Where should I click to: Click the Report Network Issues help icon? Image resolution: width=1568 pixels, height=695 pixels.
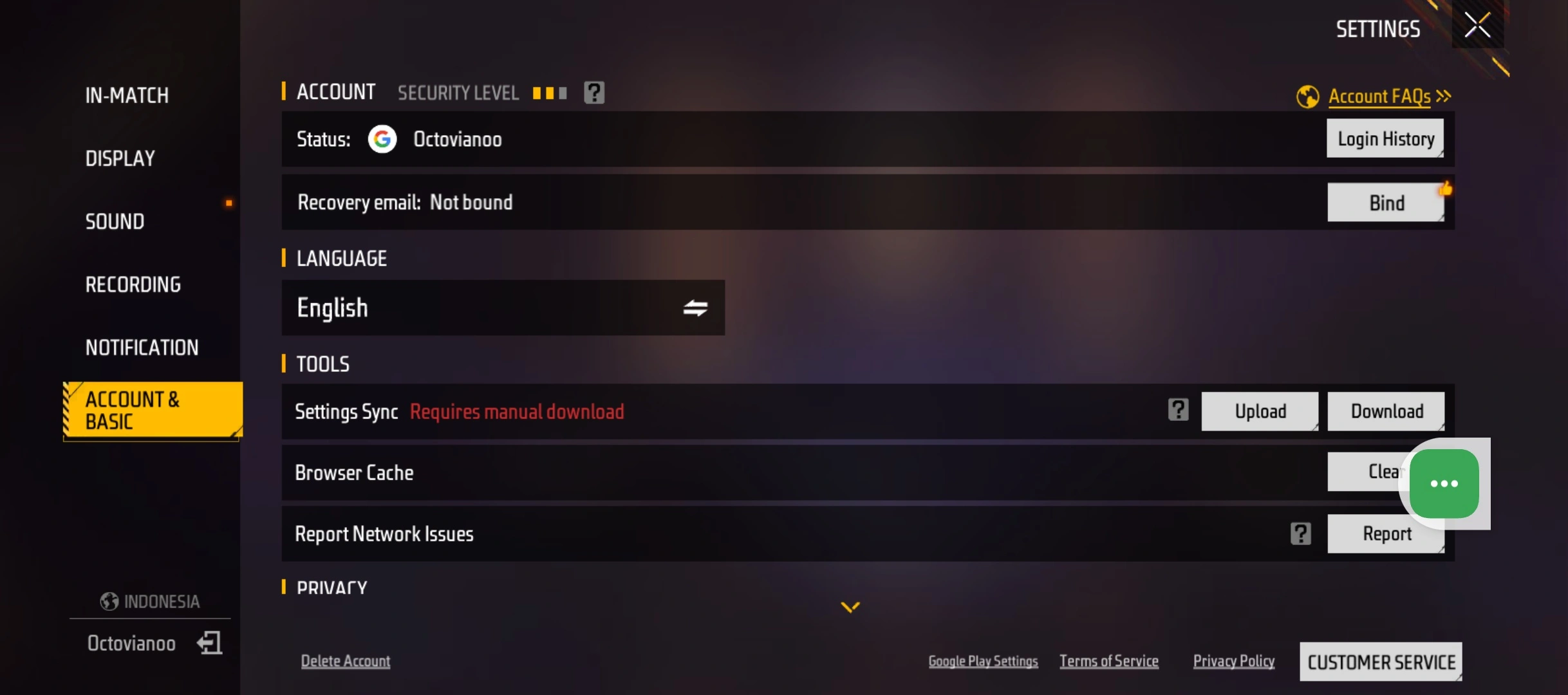1300,533
